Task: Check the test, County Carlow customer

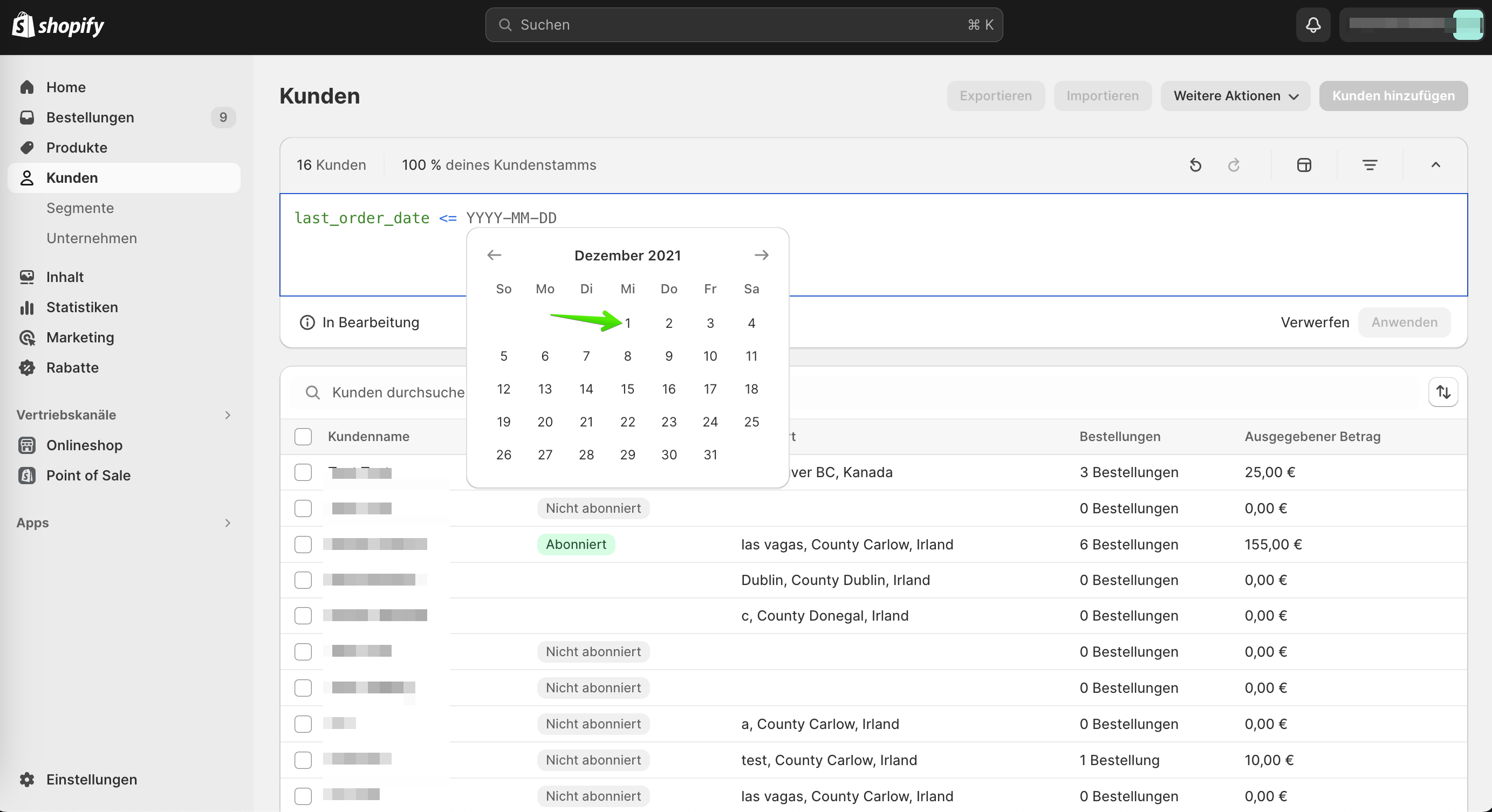Action: point(303,760)
